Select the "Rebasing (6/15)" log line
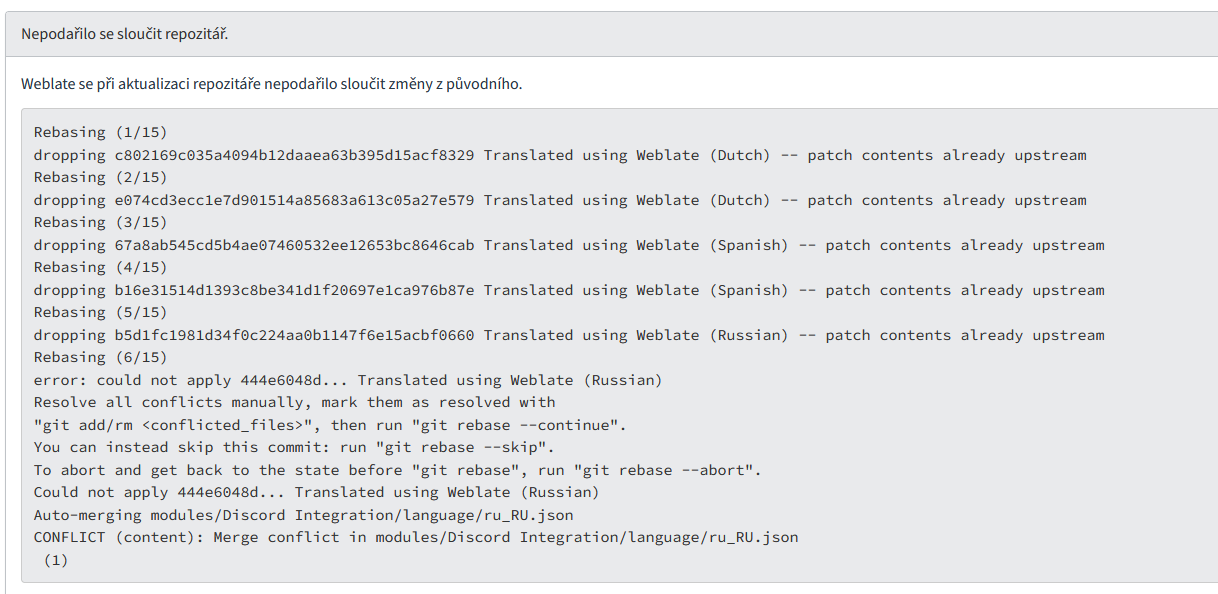Image resolution: width=1218 pixels, height=594 pixels. click(x=100, y=357)
